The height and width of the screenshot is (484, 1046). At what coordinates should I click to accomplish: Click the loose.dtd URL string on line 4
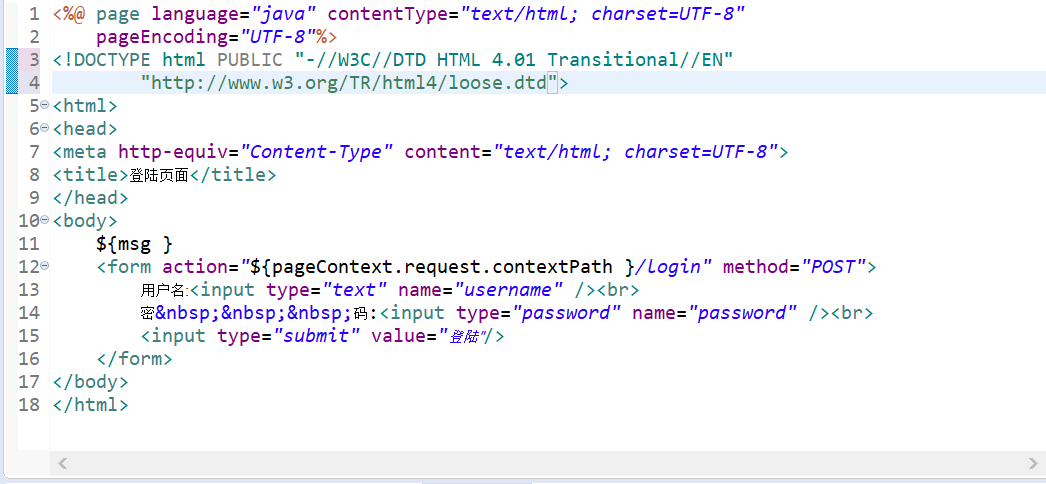click(x=349, y=83)
